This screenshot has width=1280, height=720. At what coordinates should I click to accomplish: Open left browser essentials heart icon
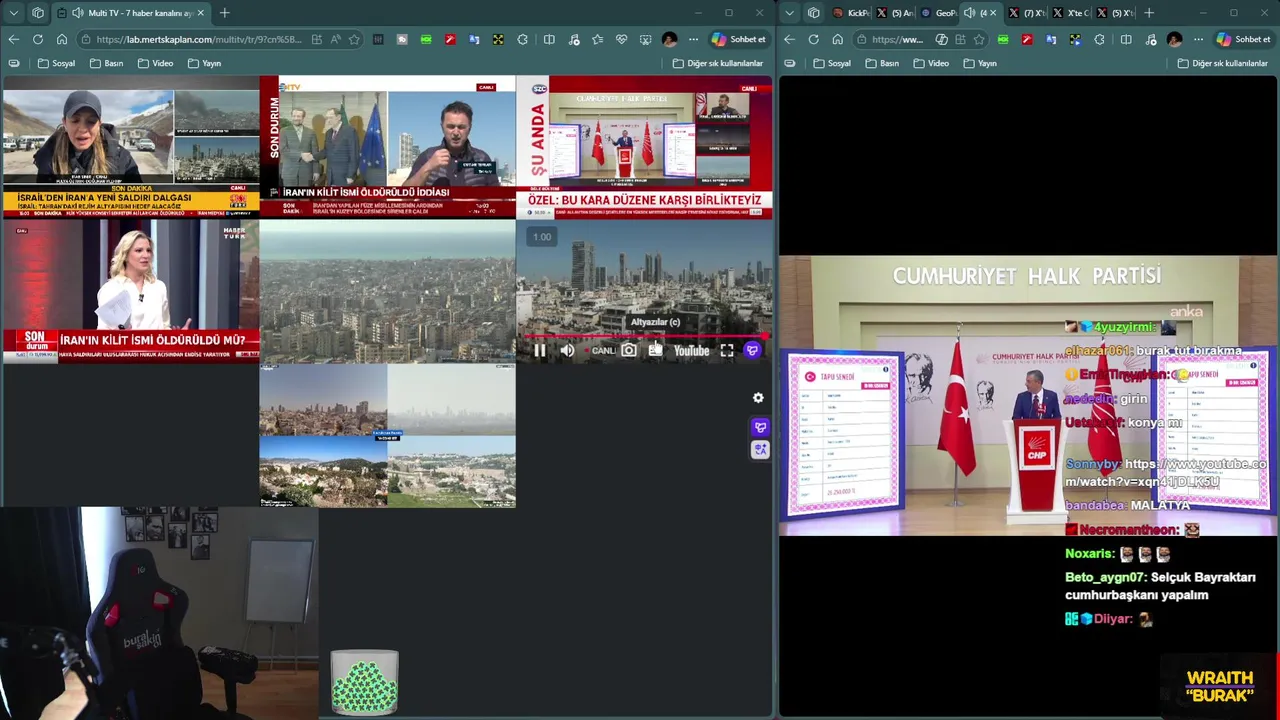[621, 39]
